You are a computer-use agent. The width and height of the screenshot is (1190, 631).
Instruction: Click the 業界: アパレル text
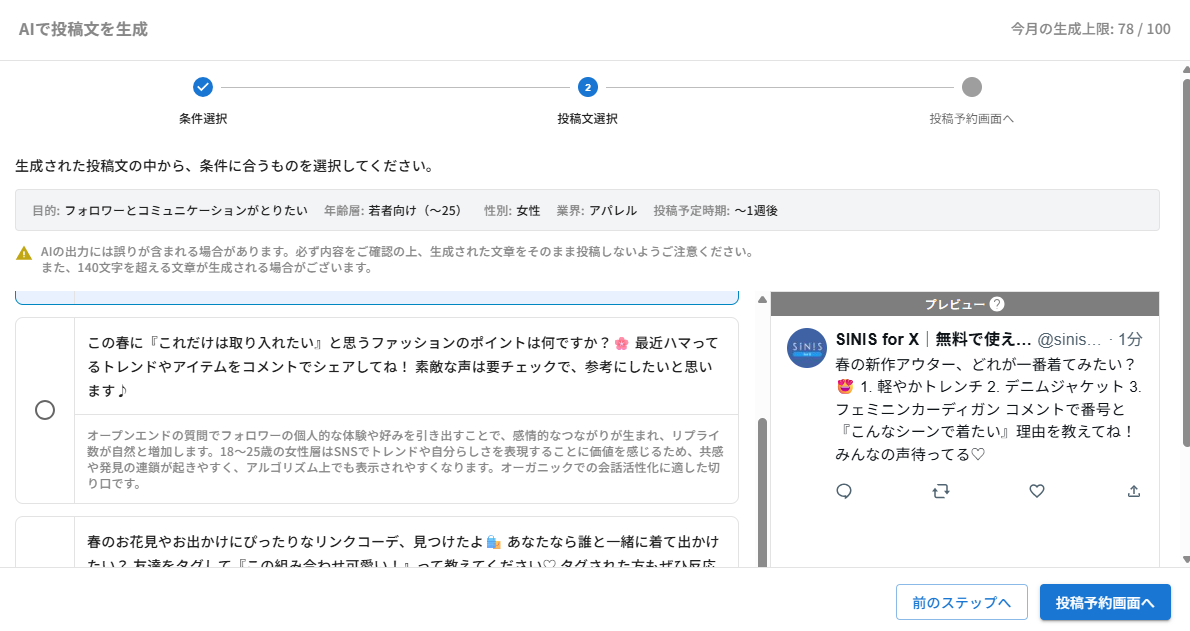[x=597, y=210]
